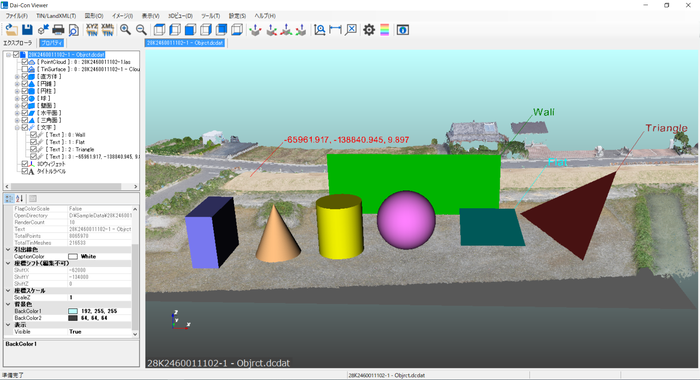Click the zoom extents fit icon
The width and height of the screenshot is (700, 380).
(320, 30)
